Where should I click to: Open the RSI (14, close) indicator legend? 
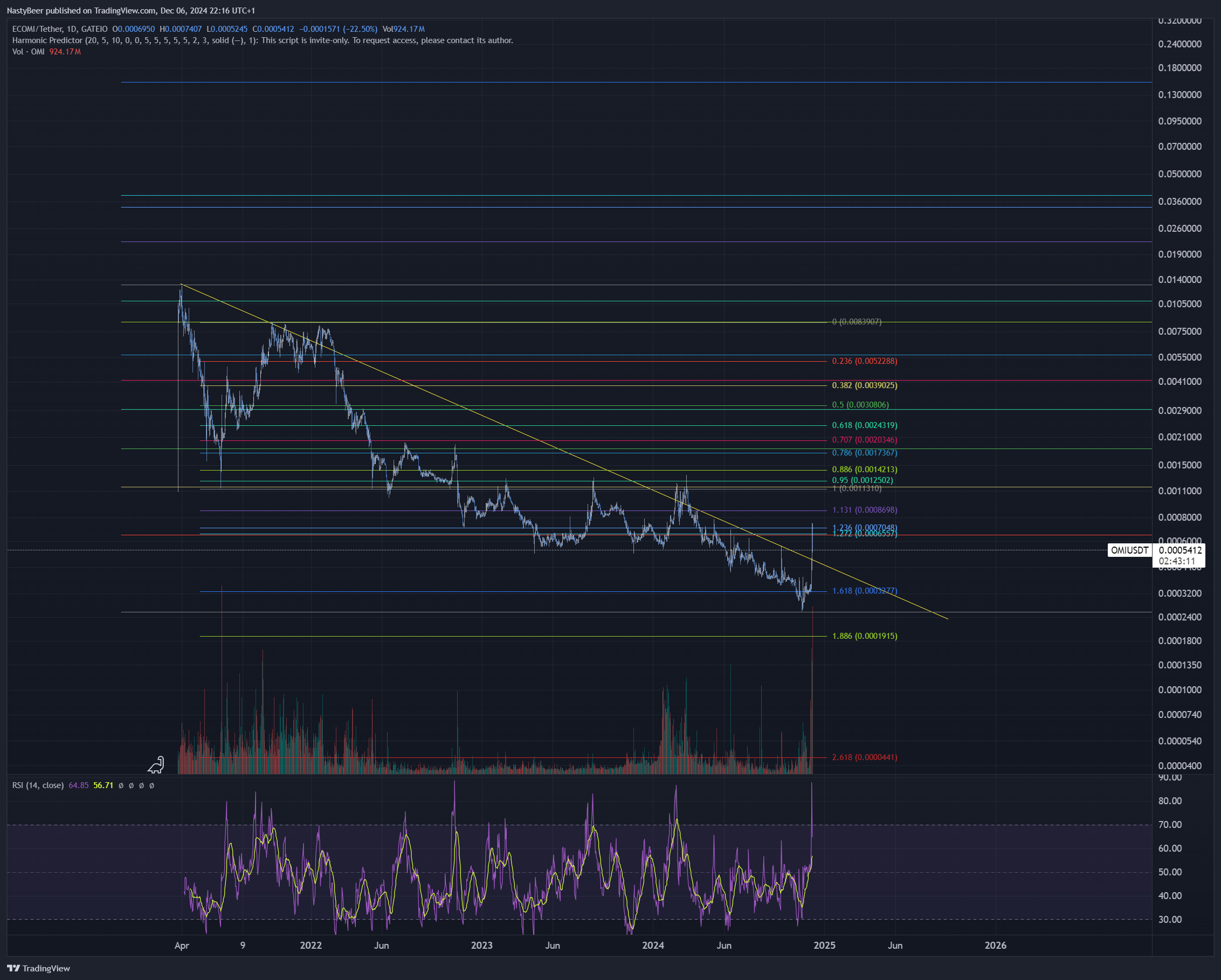point(37,785)
